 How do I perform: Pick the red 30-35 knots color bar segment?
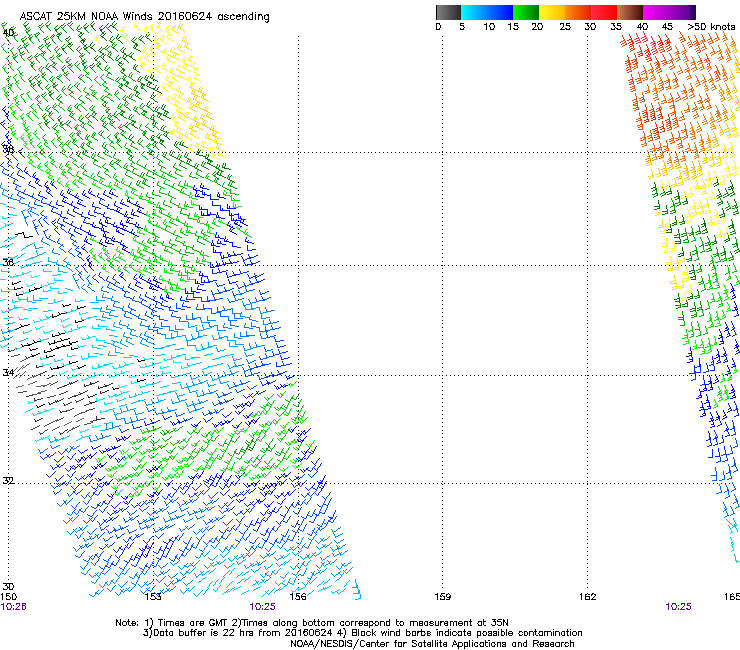(x=604, y=12)
